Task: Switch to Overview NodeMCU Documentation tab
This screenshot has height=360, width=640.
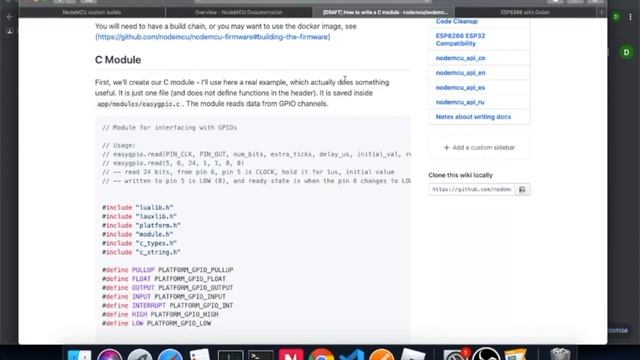Action: 238,12
